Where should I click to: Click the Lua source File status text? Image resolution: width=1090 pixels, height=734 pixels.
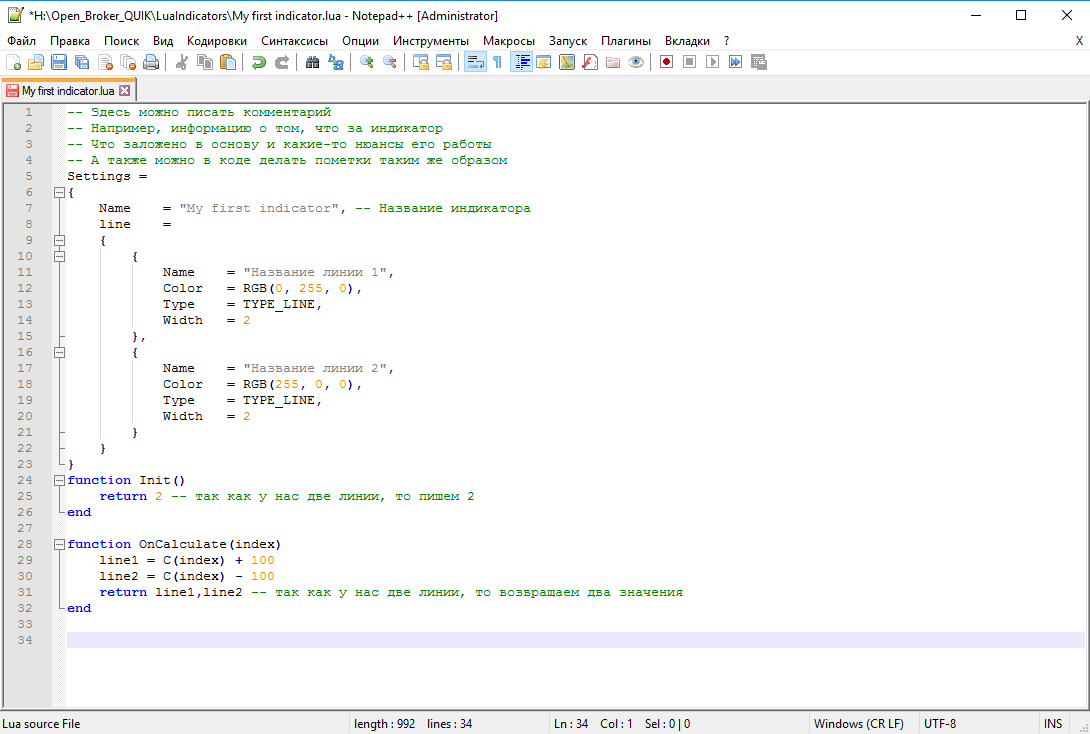point(41,724)
